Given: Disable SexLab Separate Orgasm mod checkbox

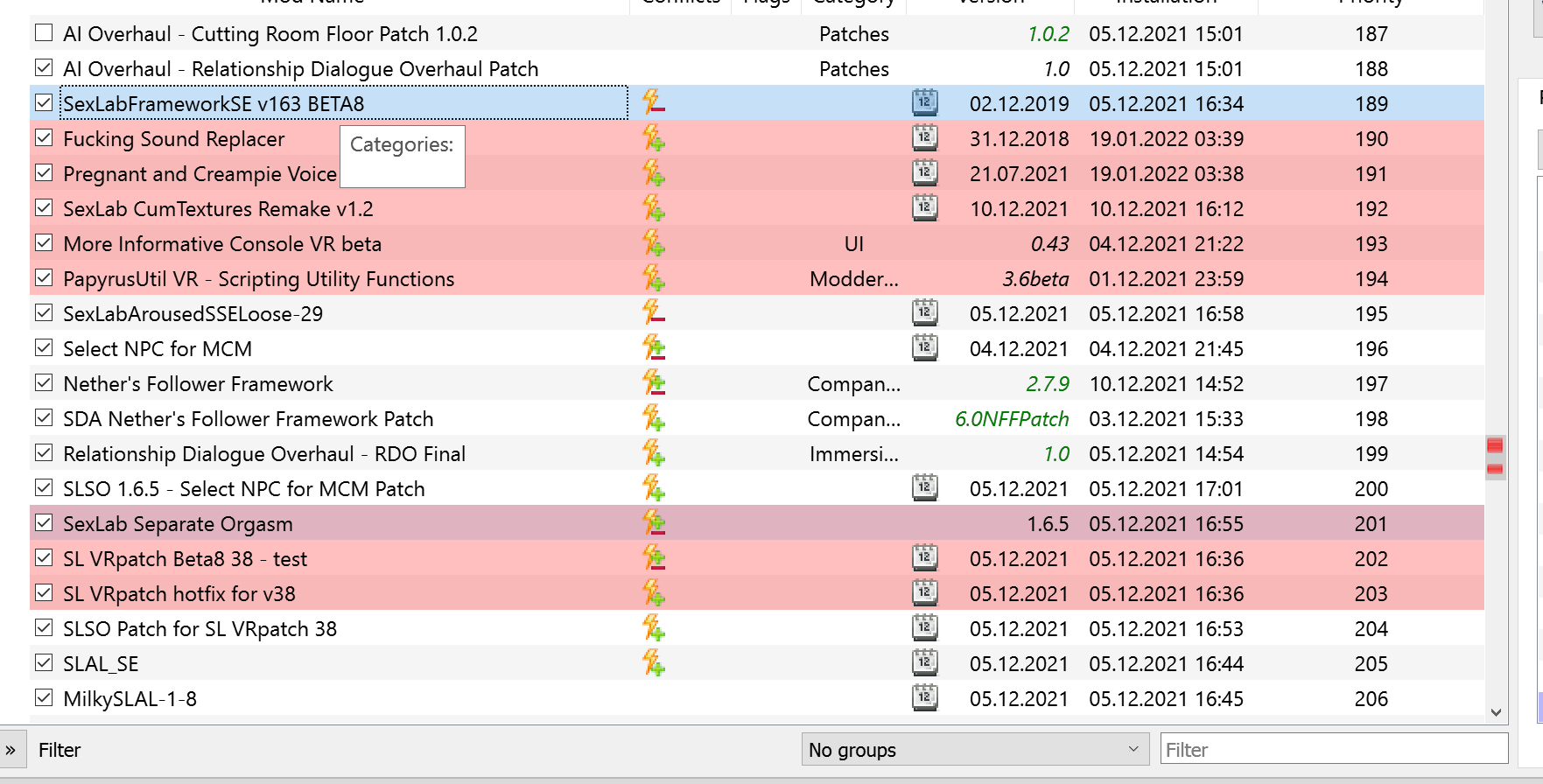Looking at the screenshot, I should (x=44, y=522).
